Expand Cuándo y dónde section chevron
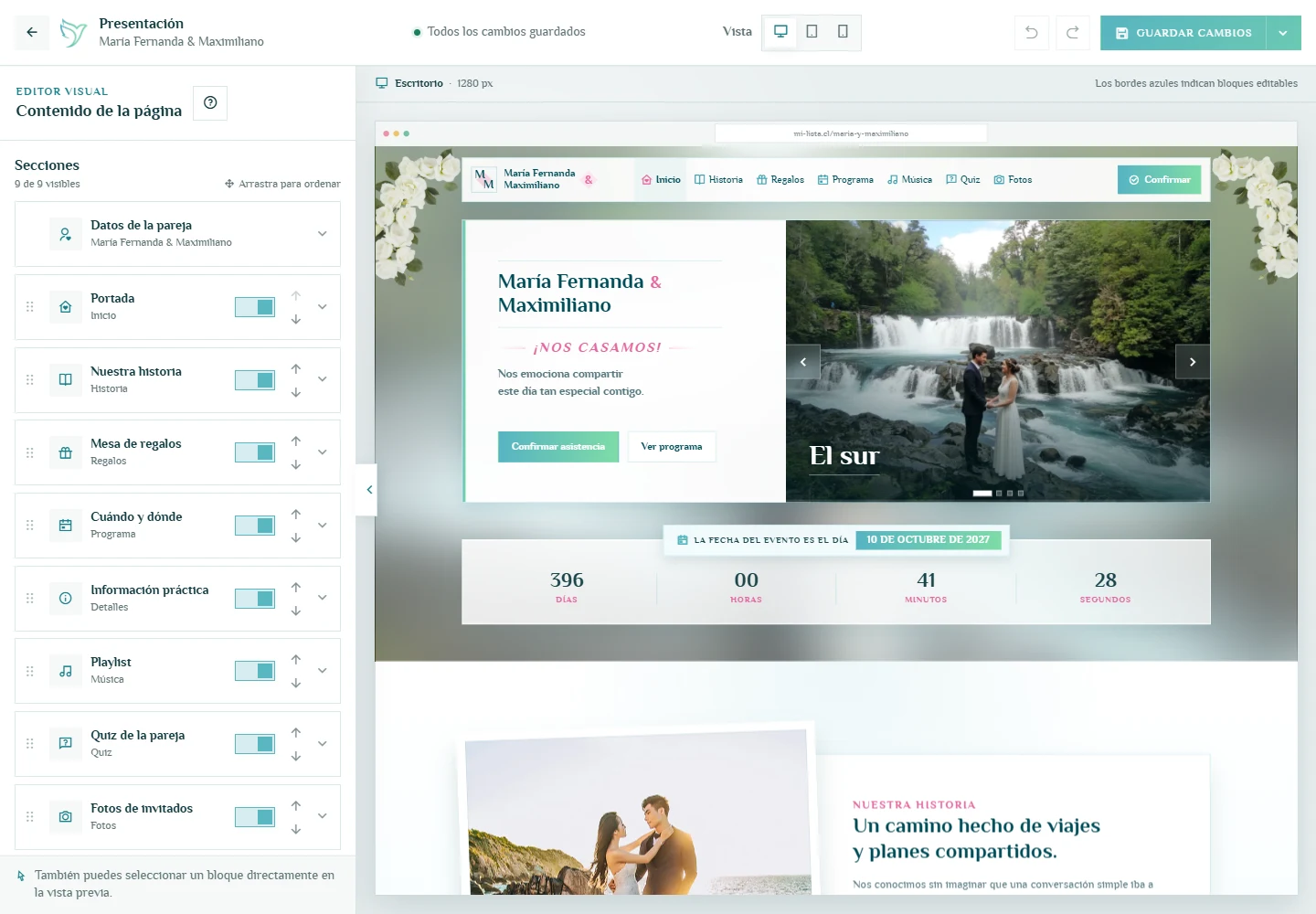The image size is (1316, 914). click(x=323, y=526)
